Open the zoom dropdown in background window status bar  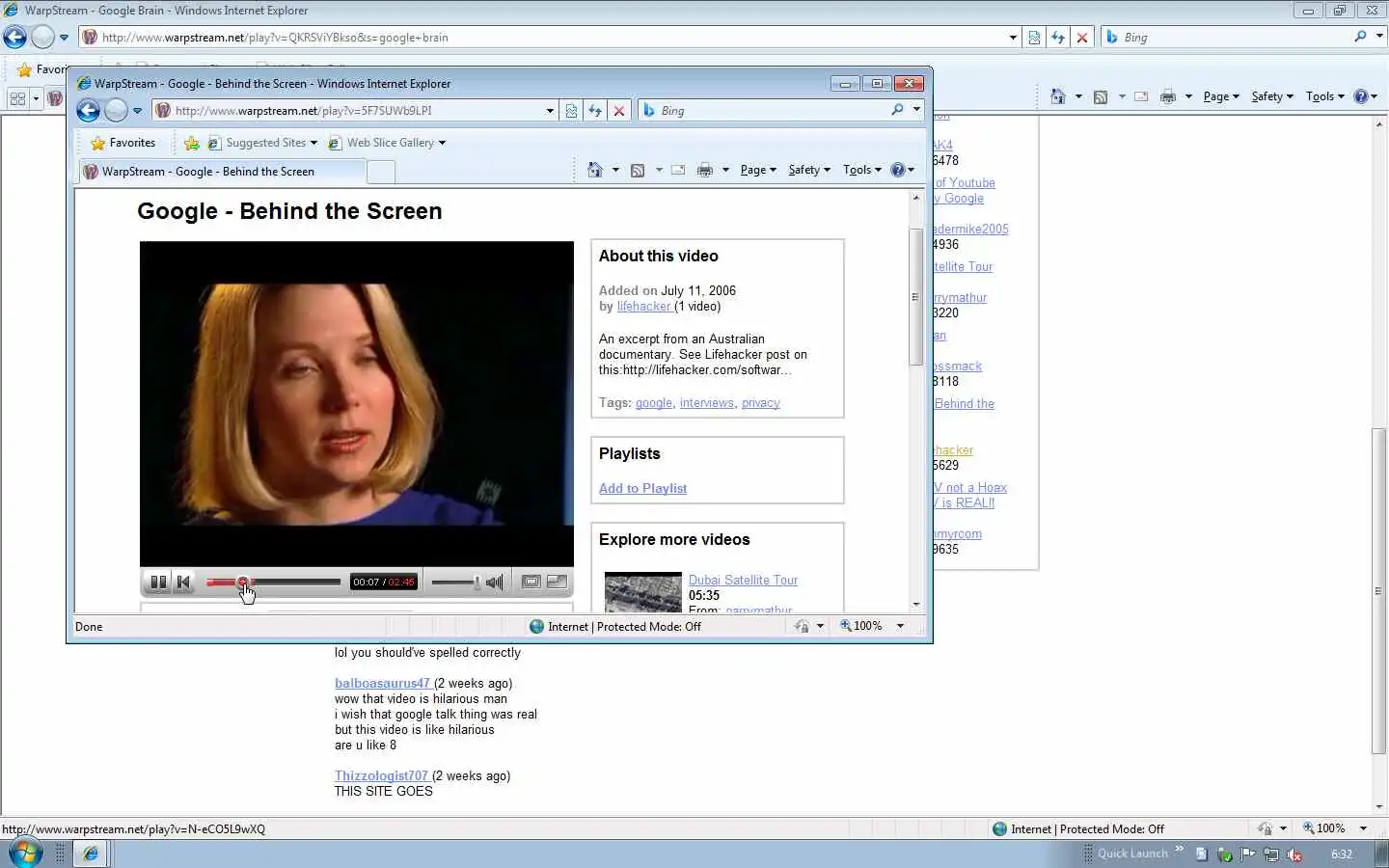(x=1363, y=828)
